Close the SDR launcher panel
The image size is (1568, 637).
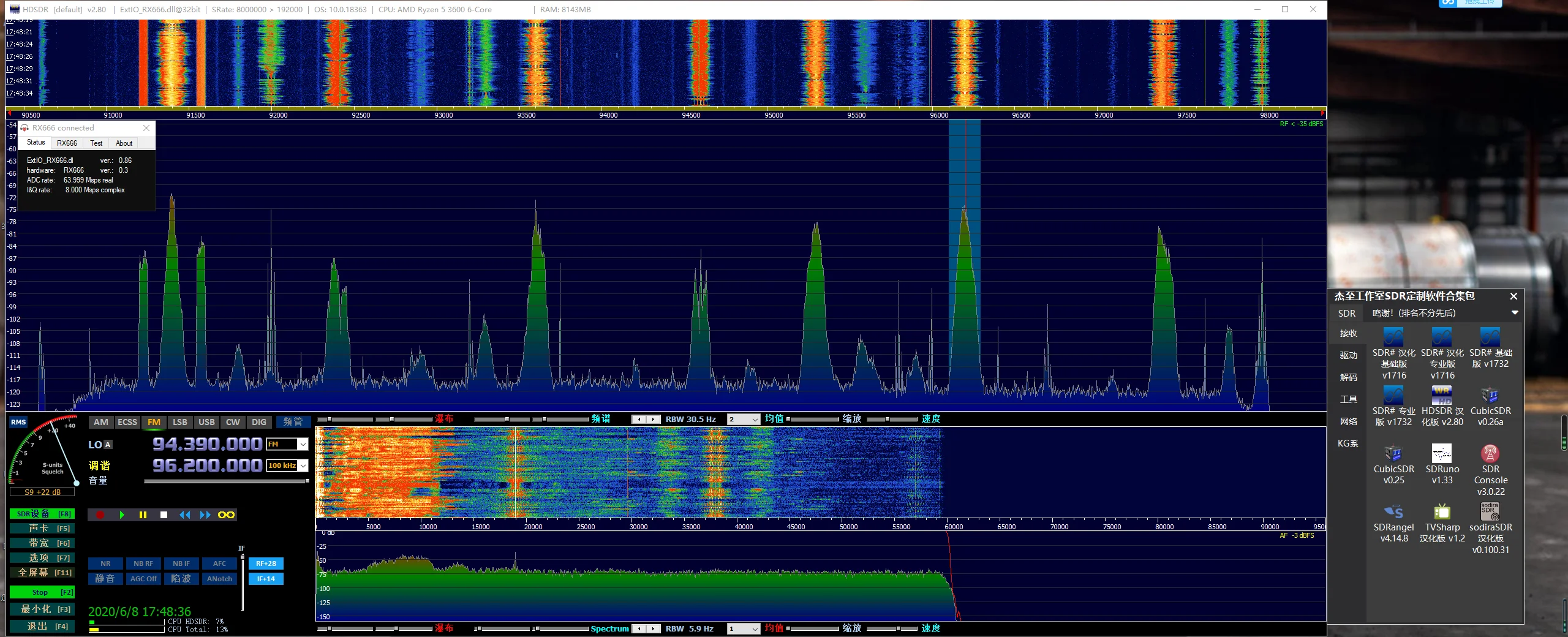(1513, 296)
